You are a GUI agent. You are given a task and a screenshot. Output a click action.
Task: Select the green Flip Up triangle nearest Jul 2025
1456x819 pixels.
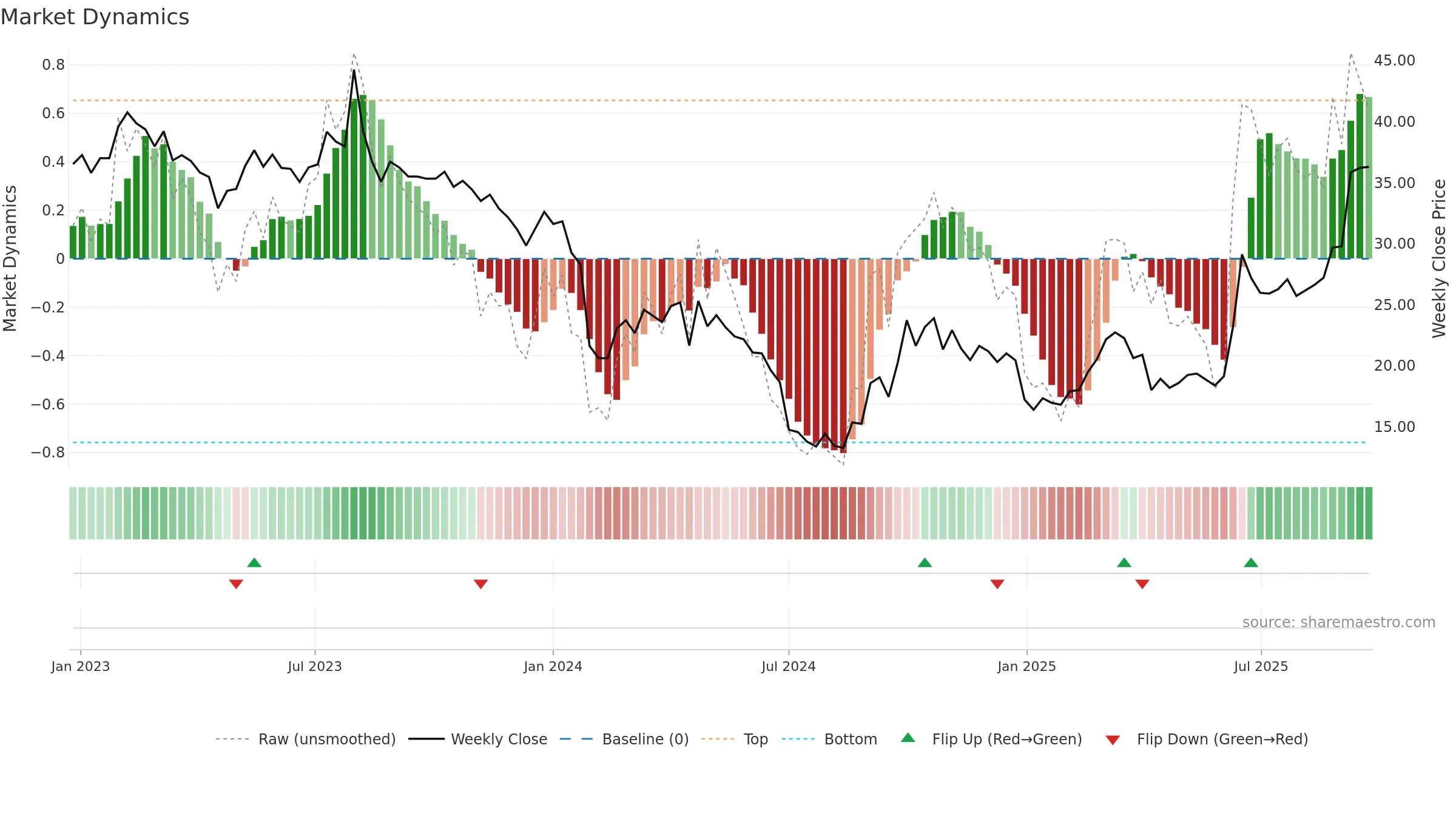coord(1251,563)
